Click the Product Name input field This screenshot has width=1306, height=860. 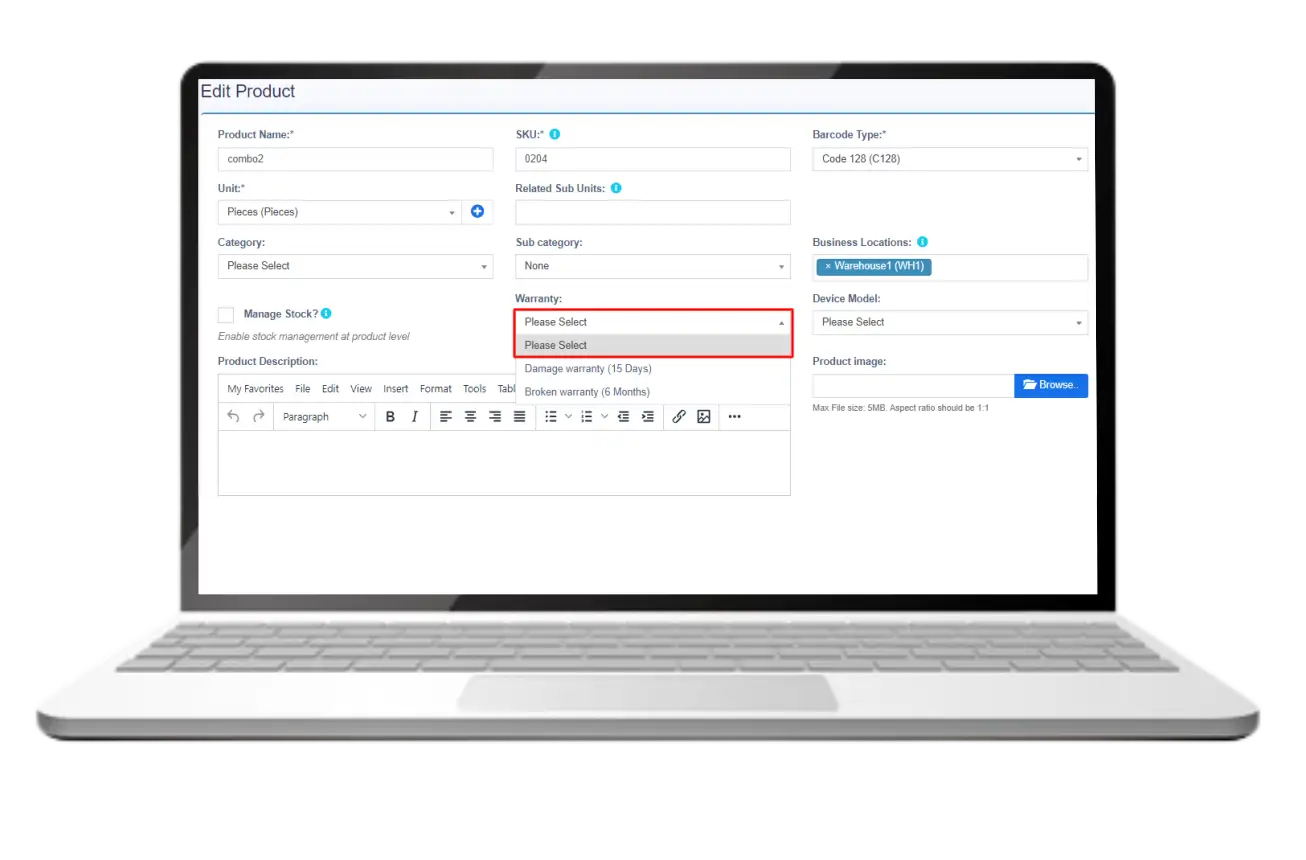point(355,159)
